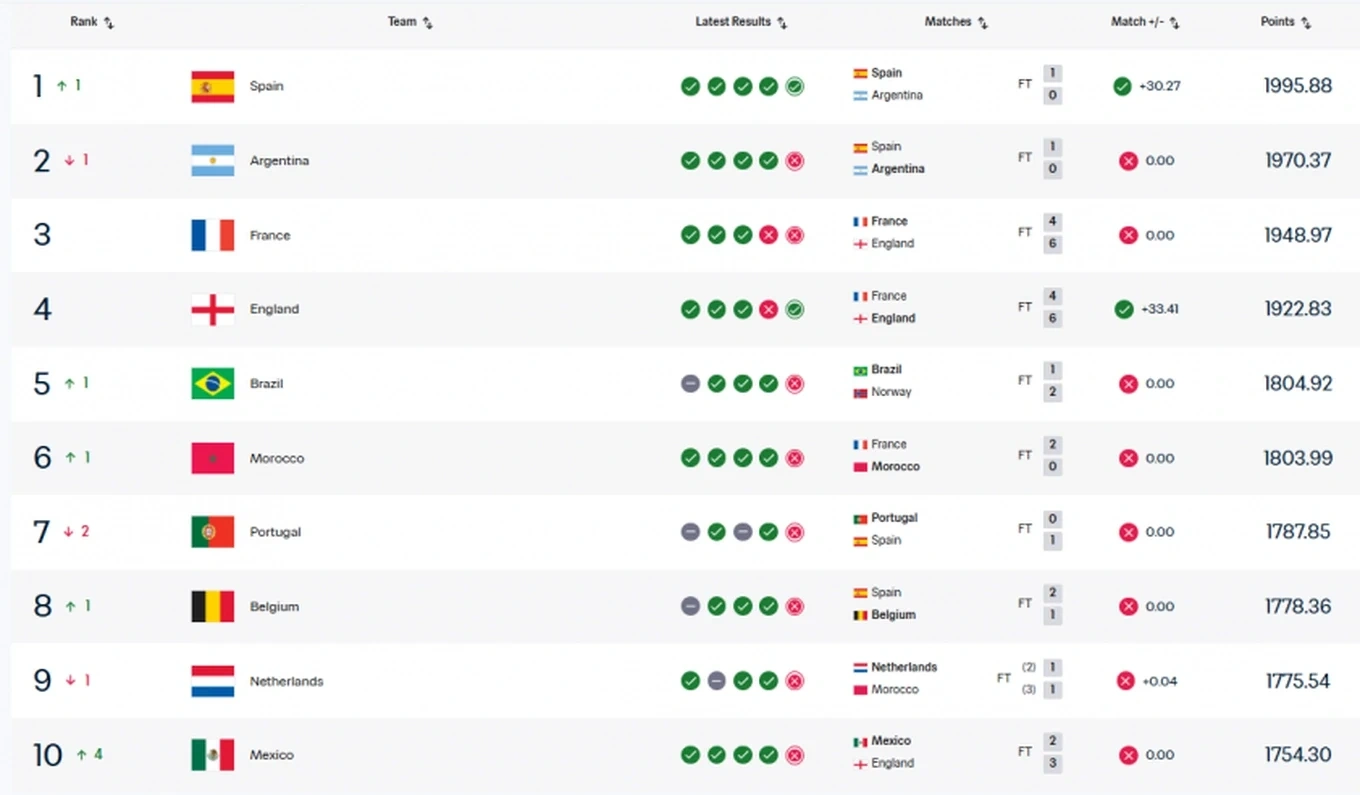
Task: Click points value 1803.99
Action: click(1298, 459)
